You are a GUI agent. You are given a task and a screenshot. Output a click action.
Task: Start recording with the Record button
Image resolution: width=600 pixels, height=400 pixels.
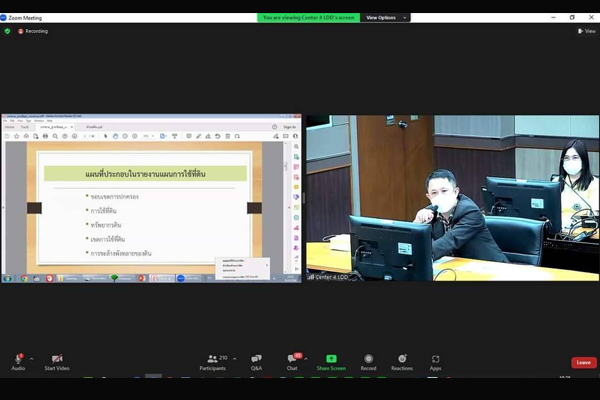tap(368, 361)
